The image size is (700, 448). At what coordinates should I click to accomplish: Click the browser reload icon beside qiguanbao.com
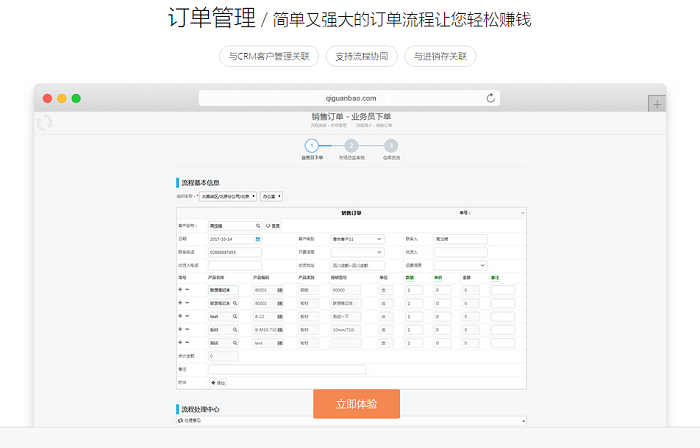click(490, 98)
